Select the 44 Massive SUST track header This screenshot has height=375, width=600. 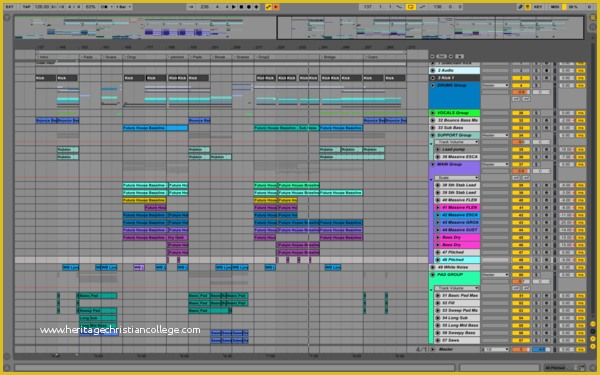pos(457,230)
